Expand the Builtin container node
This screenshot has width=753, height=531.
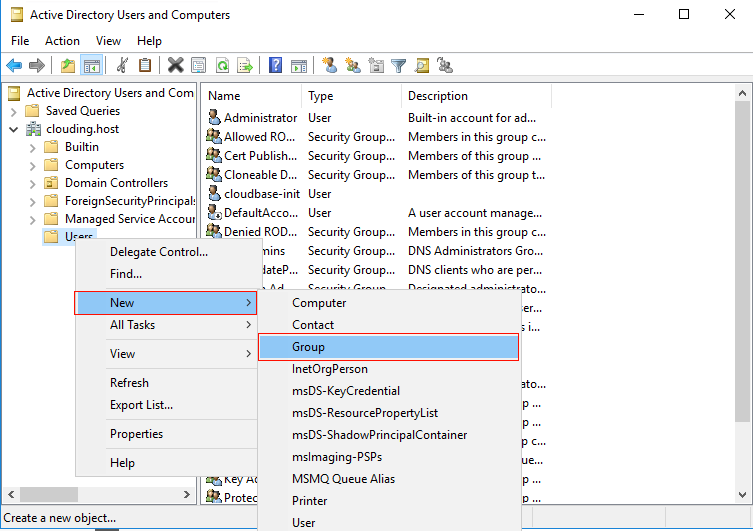tap(32, 147)
